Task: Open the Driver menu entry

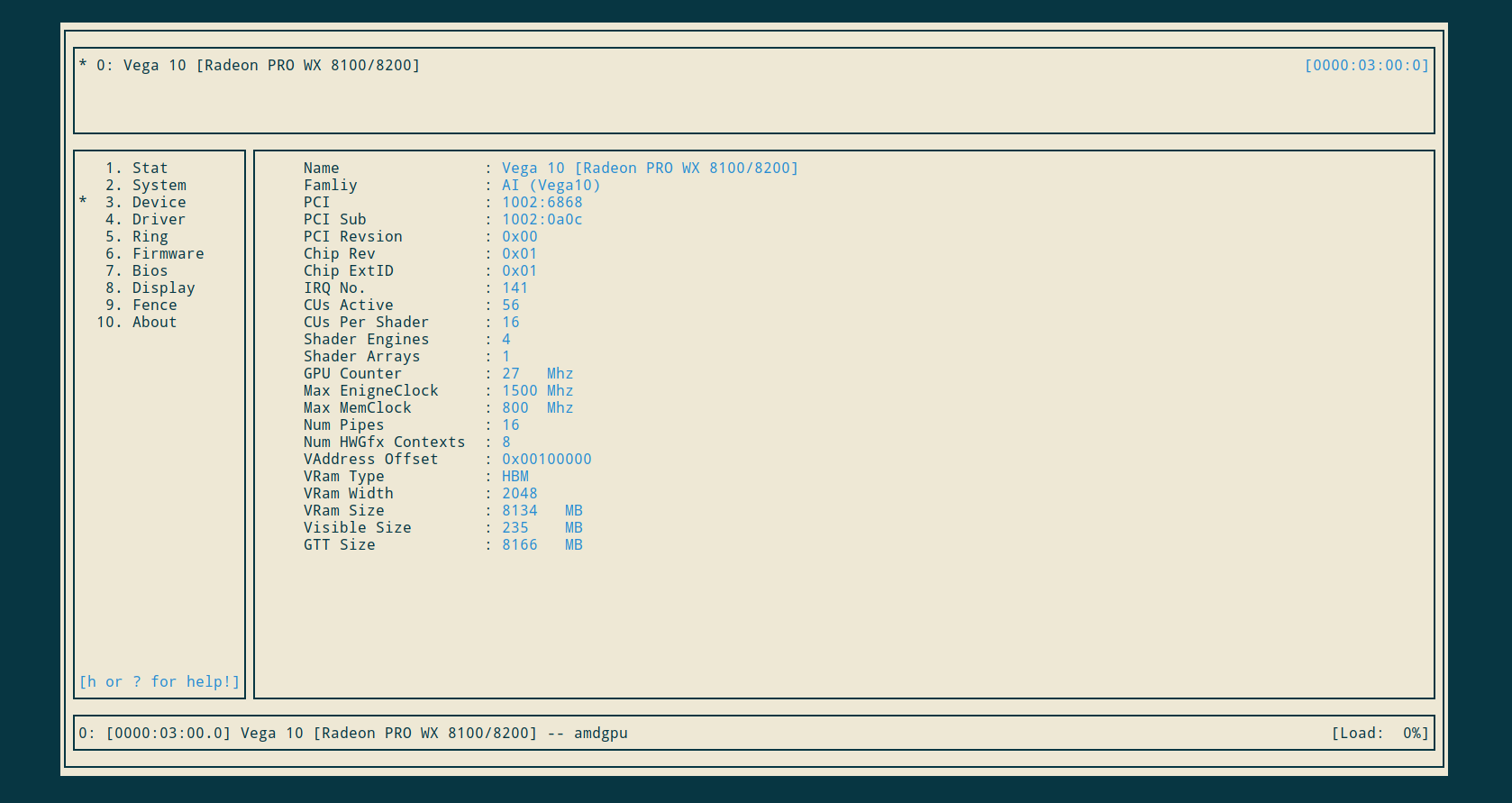Action: (x=146, y=219)
